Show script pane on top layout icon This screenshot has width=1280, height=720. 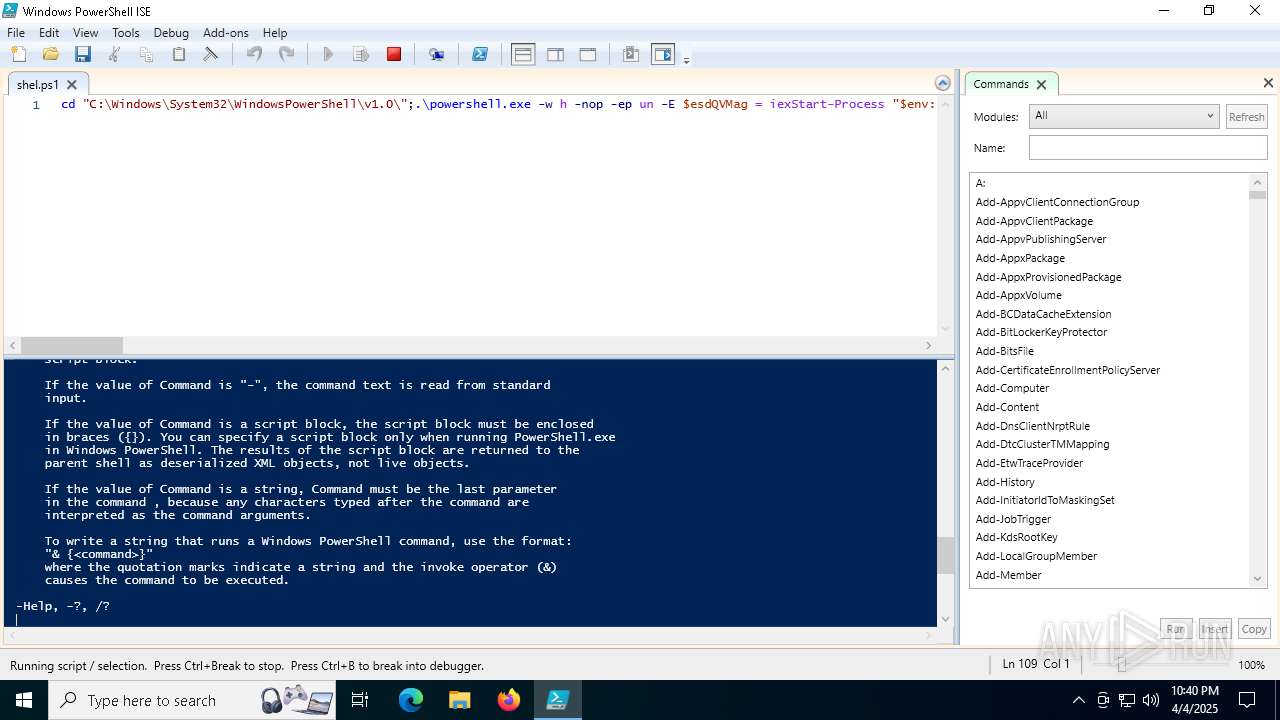point(523,54)
